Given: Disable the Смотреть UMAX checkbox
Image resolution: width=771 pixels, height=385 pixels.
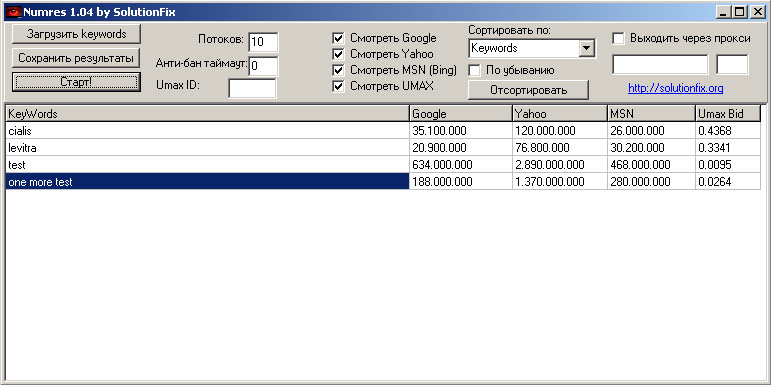Looking at the screenshot, I should click(x=338, y=87).
